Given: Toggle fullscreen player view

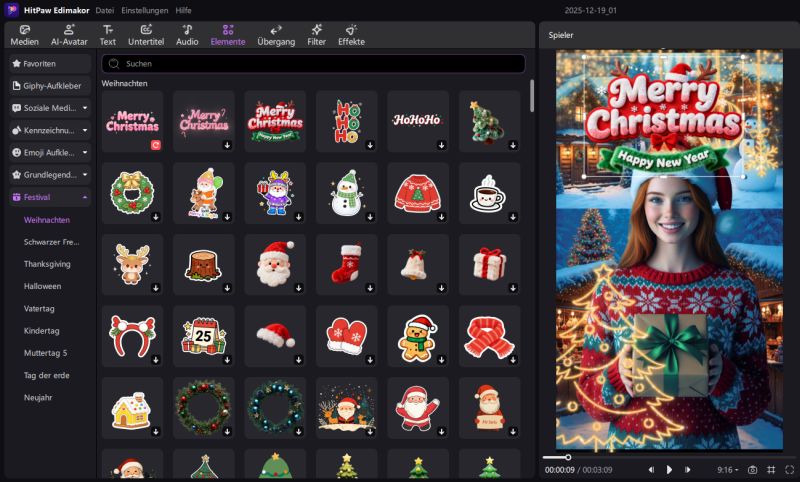Looking at the screenshot, I should (x=788, y=469).
